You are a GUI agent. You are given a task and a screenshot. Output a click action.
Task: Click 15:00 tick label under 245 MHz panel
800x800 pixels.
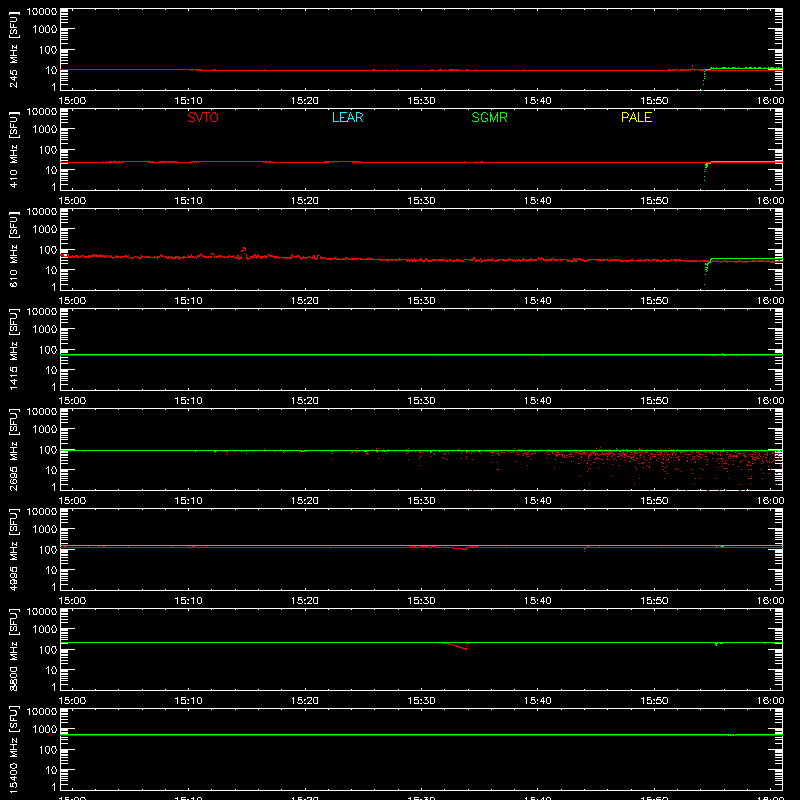(72, 101)
